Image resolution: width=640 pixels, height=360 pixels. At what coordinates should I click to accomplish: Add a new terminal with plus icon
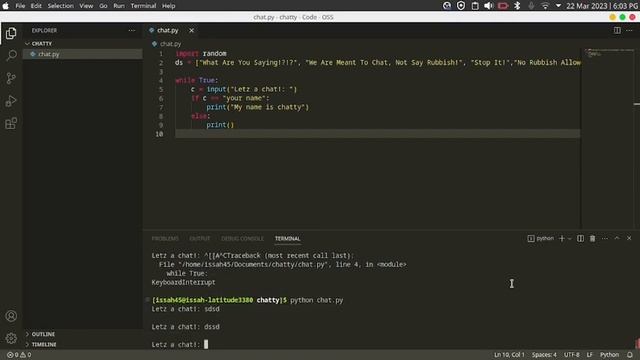(x=562, y=238)
